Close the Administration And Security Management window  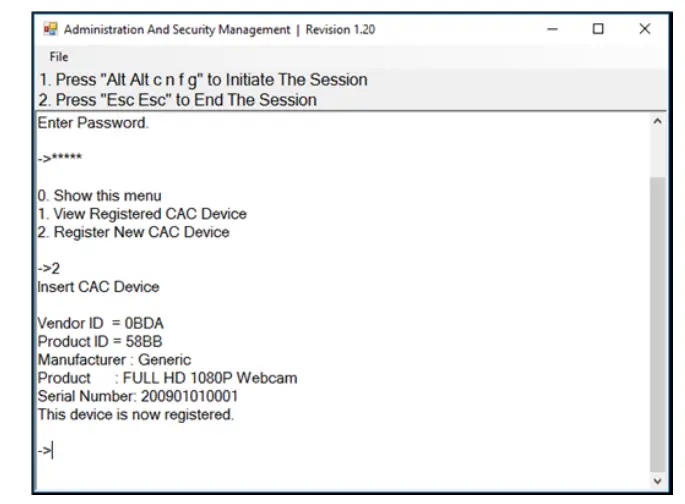644,30
